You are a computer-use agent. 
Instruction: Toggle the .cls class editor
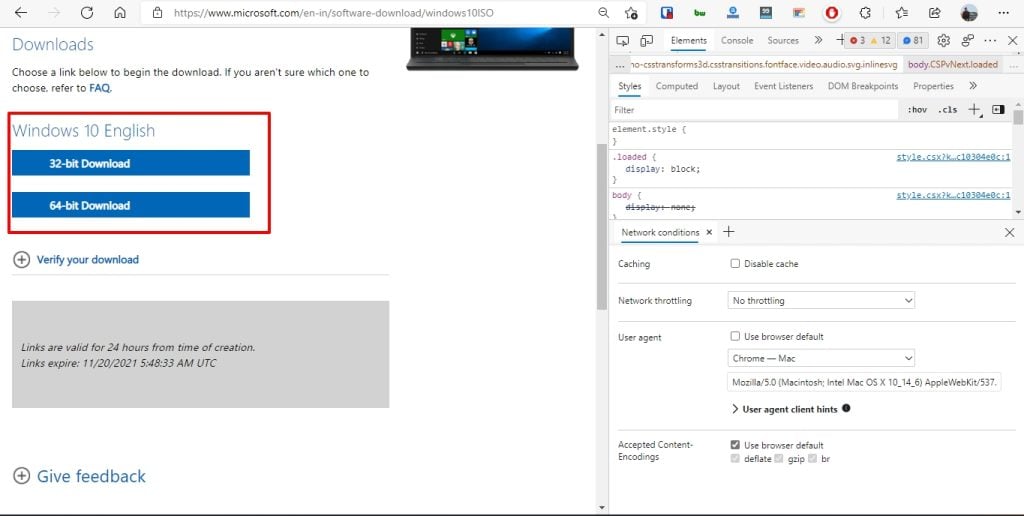(948, 110)
